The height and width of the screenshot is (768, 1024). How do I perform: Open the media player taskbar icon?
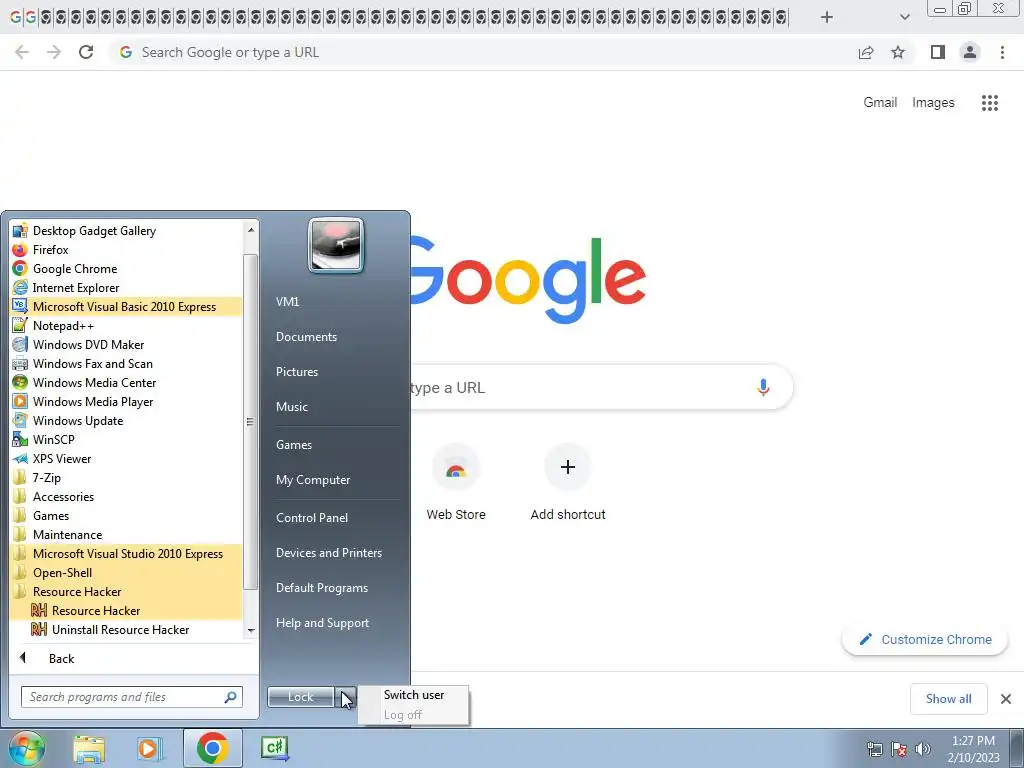tap(150, 748)
